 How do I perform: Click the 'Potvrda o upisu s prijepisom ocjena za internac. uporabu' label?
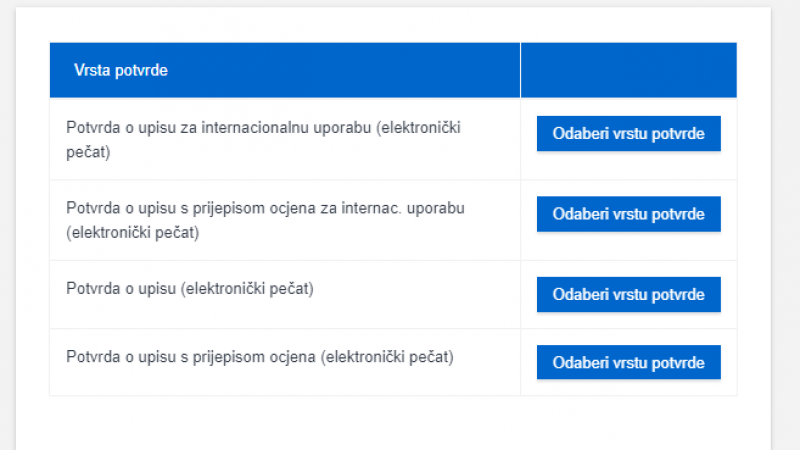pos(265,208)
